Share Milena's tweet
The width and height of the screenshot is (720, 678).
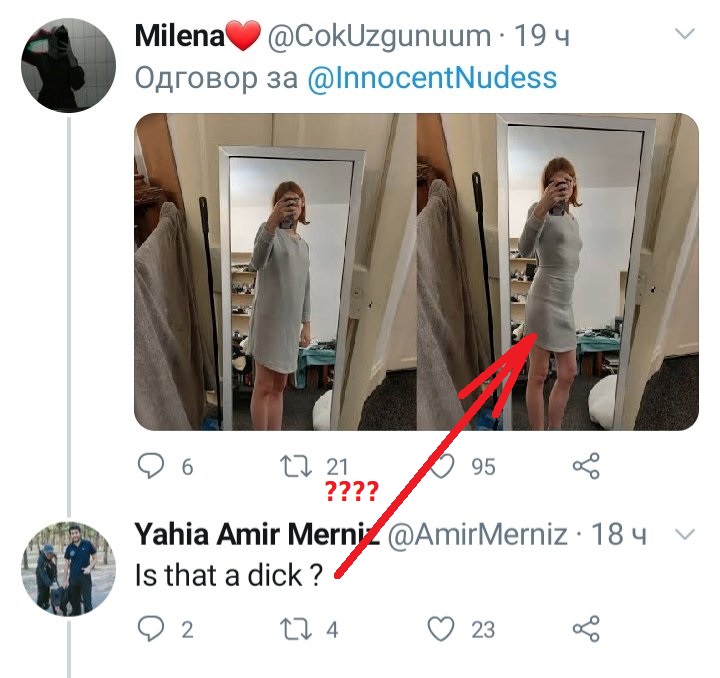(x=585, y=466)
